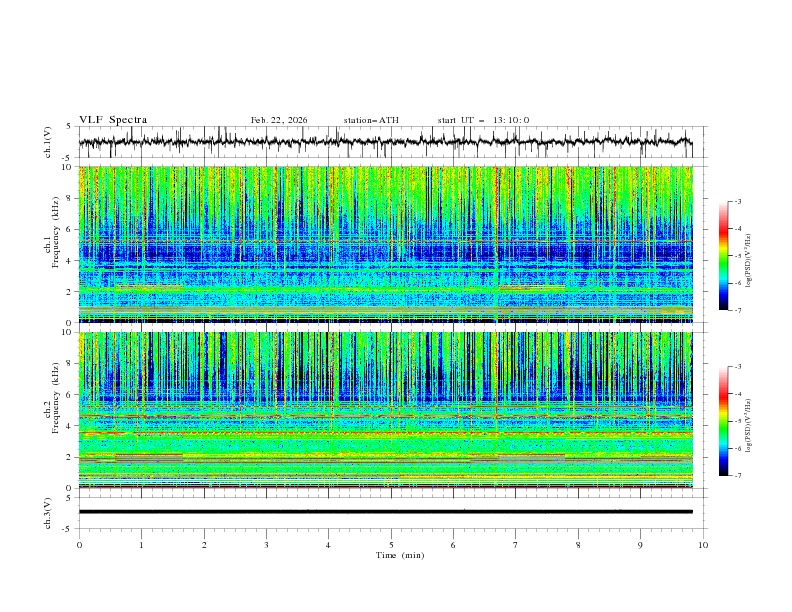
Task: Click the ch.1 colorbar "log(PSD)(V²/Hz)" label
Action: pos(748,261)
